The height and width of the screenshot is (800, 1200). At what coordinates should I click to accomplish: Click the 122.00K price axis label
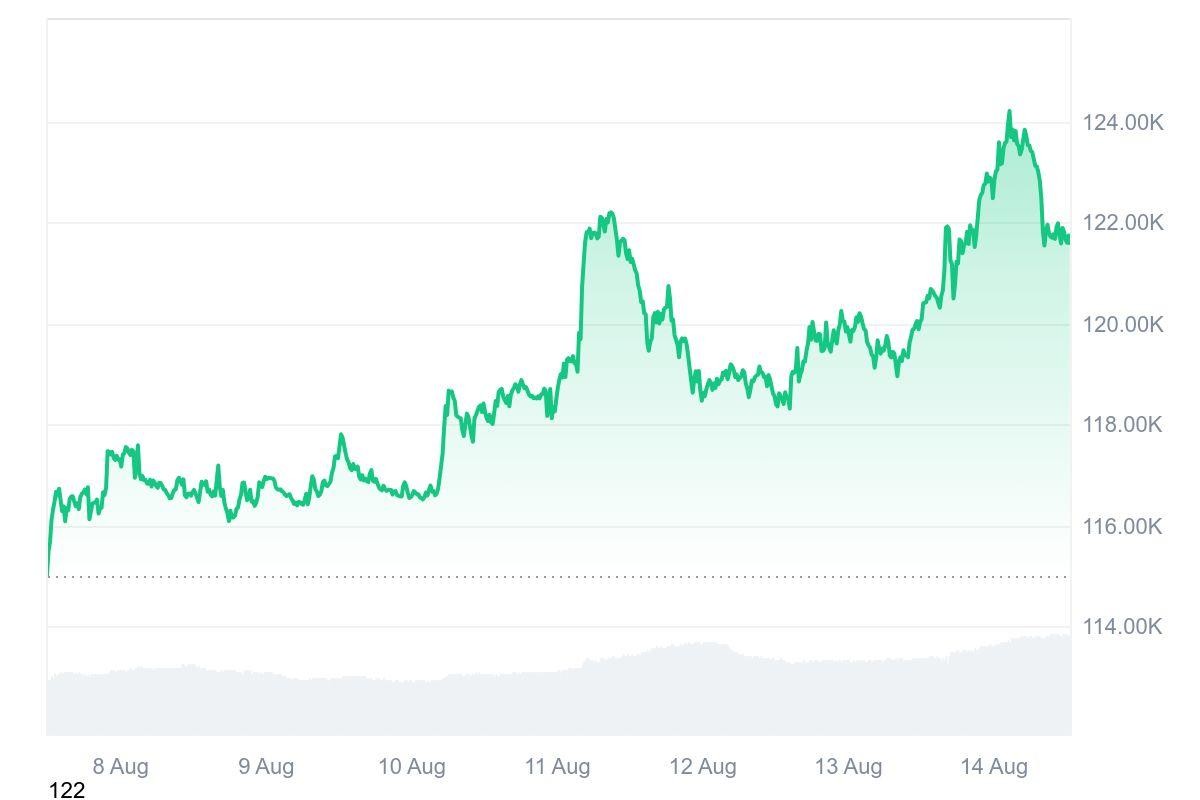1123,223
